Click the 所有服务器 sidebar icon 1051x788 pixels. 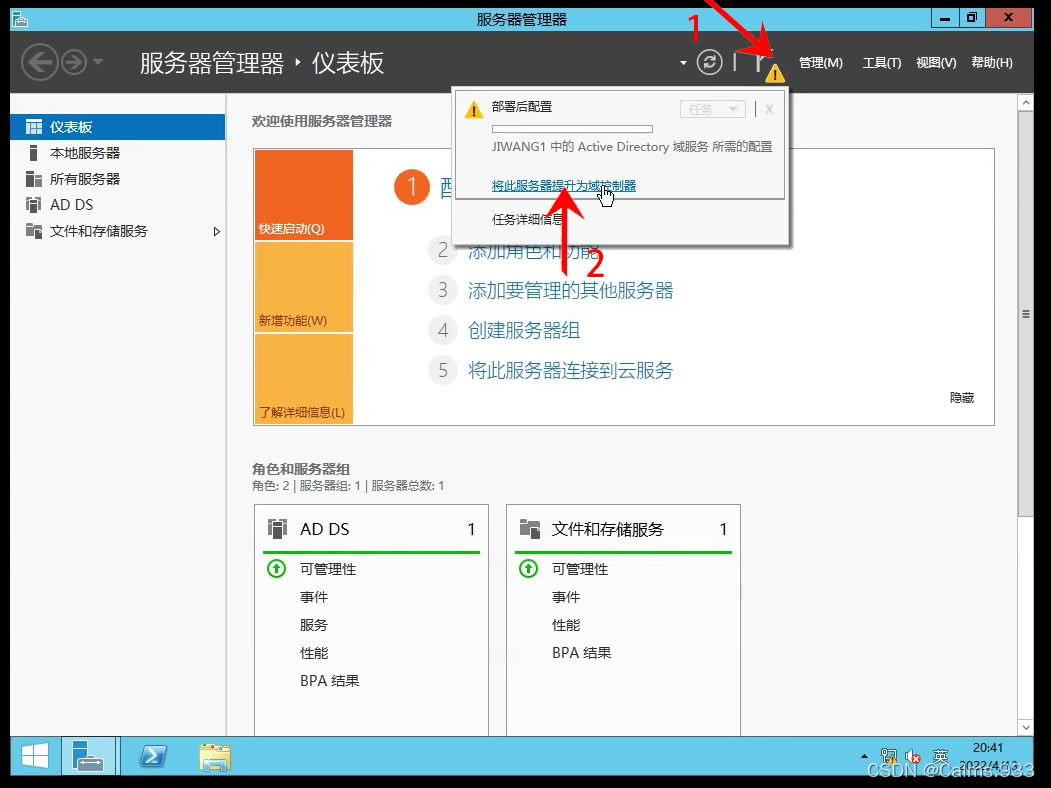(x=34, y=179)
